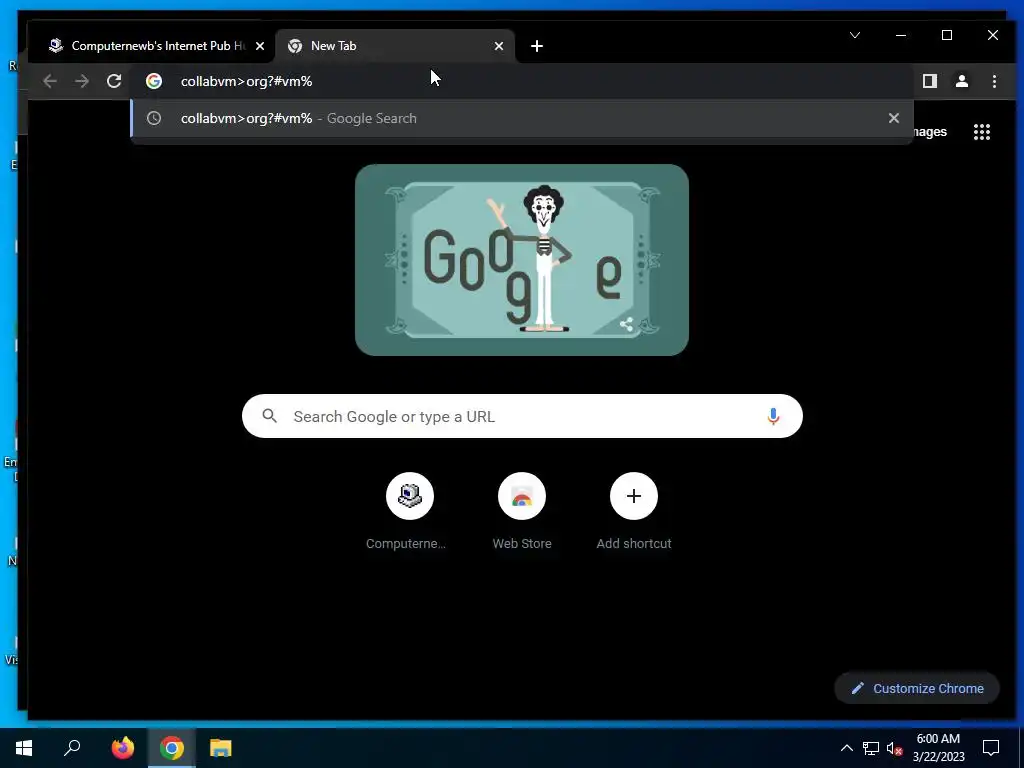Close the Computernewb's Internet Pub tab
The width and height of the screenshot is (1024, 768).
[260, 46]
